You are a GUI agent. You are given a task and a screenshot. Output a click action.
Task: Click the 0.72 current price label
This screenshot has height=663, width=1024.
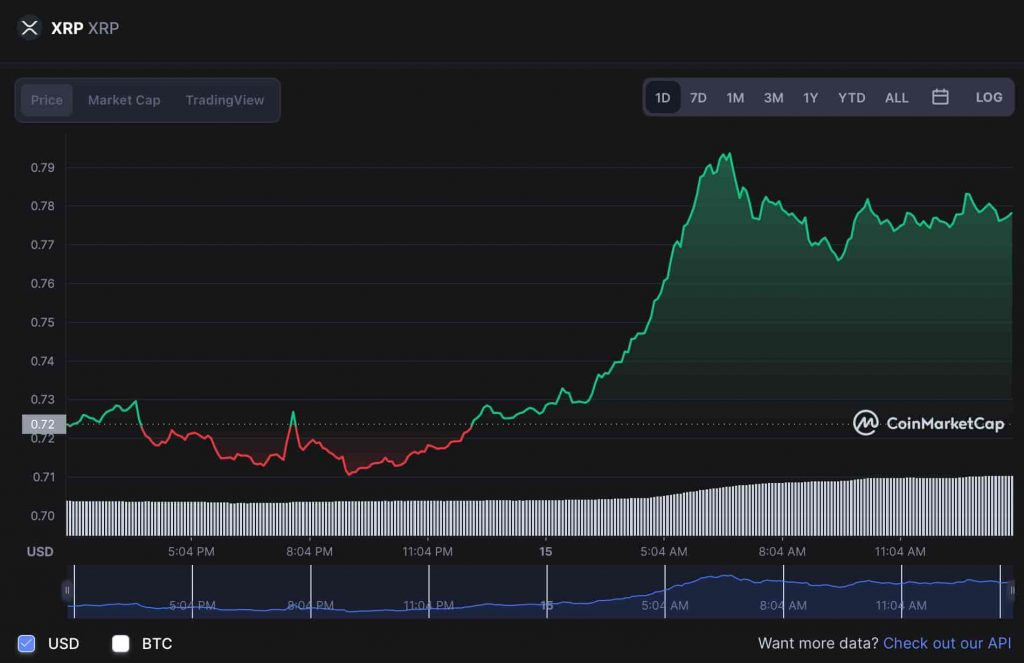tap(44, 425)
